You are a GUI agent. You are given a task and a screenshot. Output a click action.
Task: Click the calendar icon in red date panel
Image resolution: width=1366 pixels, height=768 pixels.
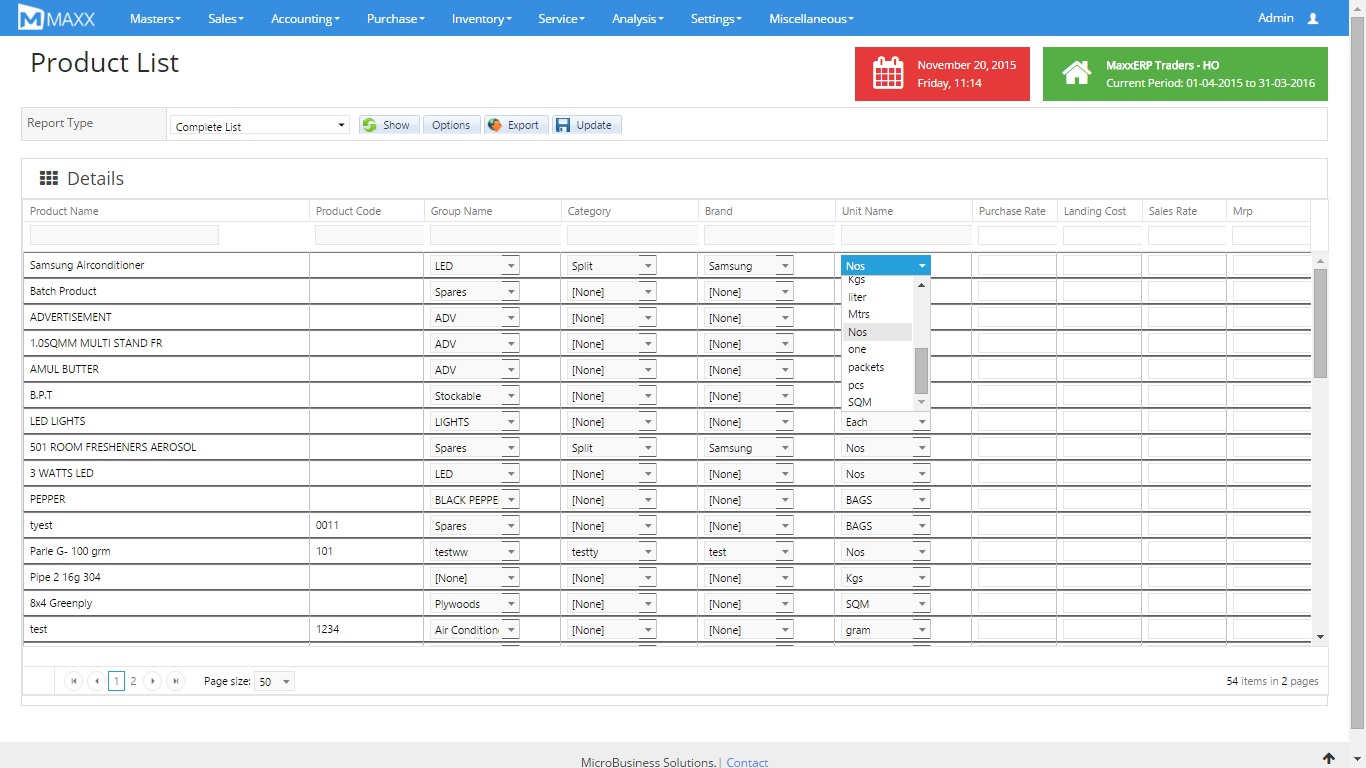pos(888,74)
